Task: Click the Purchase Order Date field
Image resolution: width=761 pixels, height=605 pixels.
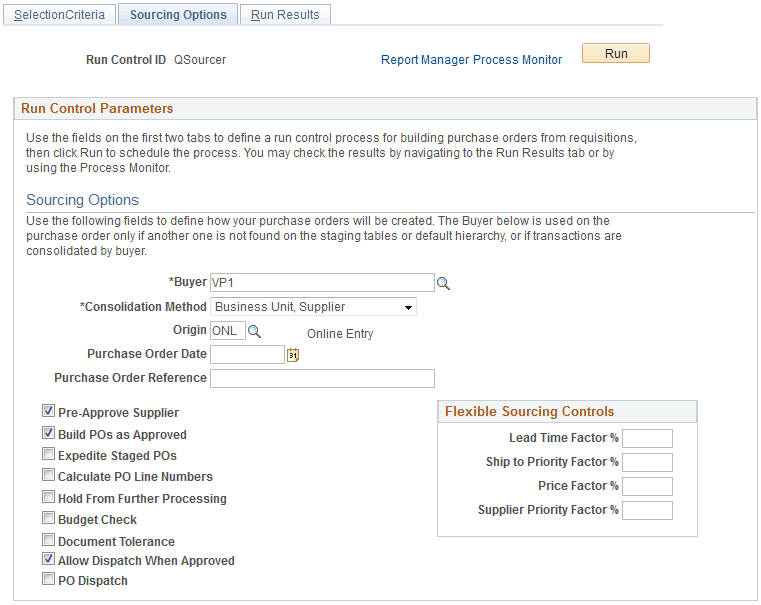Action: pos(247,355)
